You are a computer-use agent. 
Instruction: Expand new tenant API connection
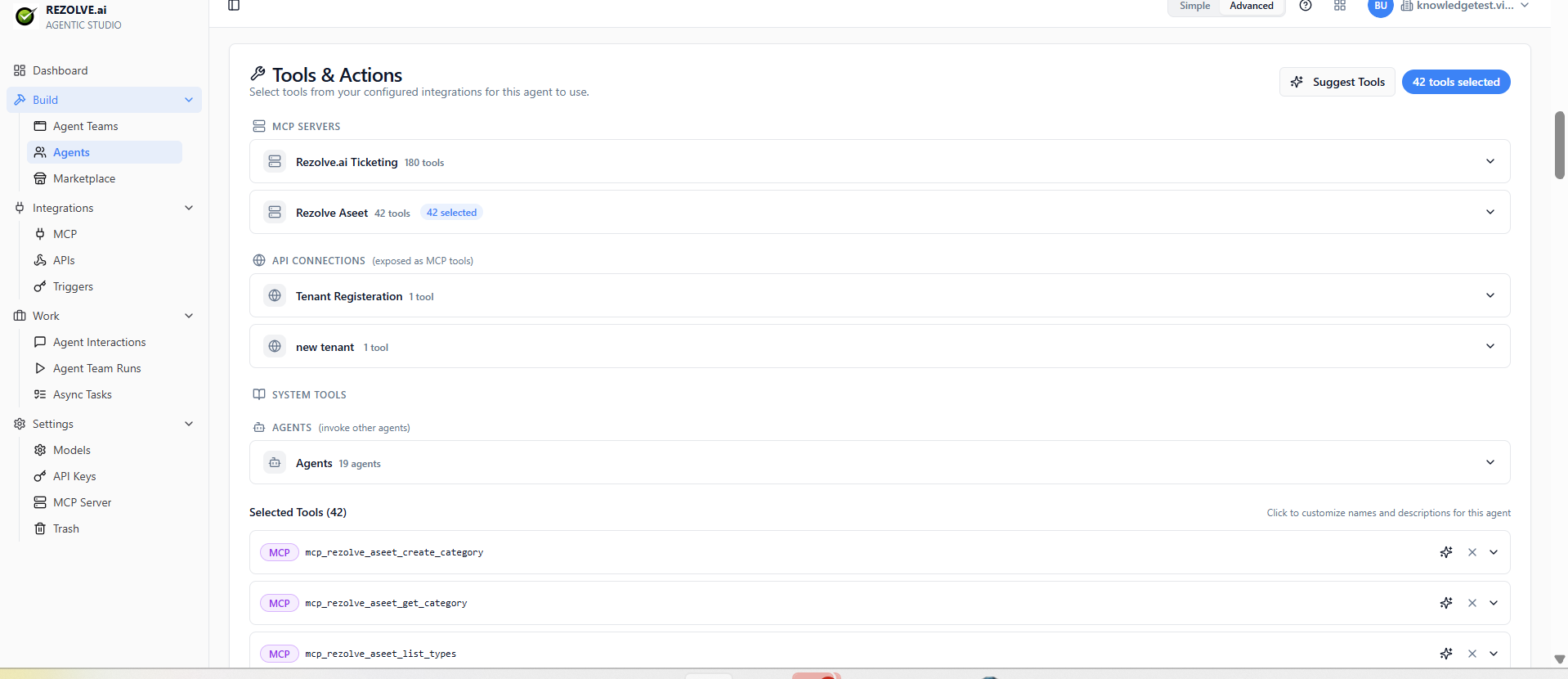[1490, 347]
